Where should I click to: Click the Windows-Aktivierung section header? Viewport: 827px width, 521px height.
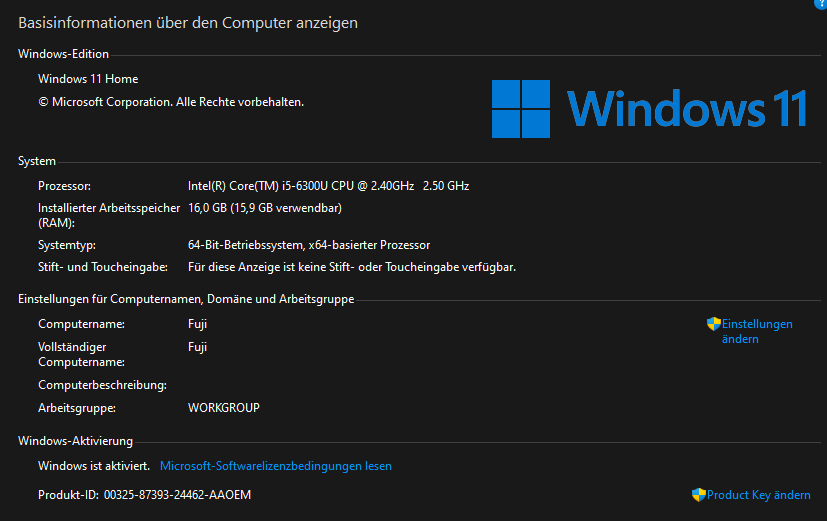(x=75, y=441)
